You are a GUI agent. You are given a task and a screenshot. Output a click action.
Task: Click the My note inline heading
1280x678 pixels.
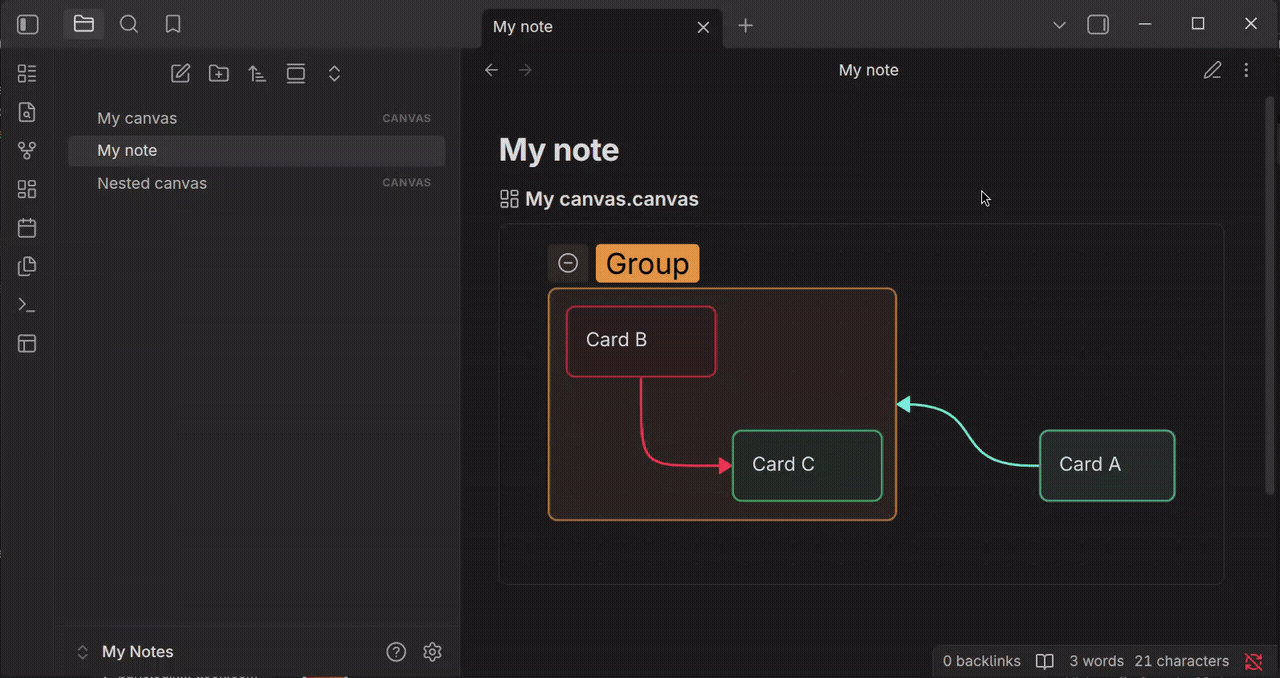(x=559, y=150)
